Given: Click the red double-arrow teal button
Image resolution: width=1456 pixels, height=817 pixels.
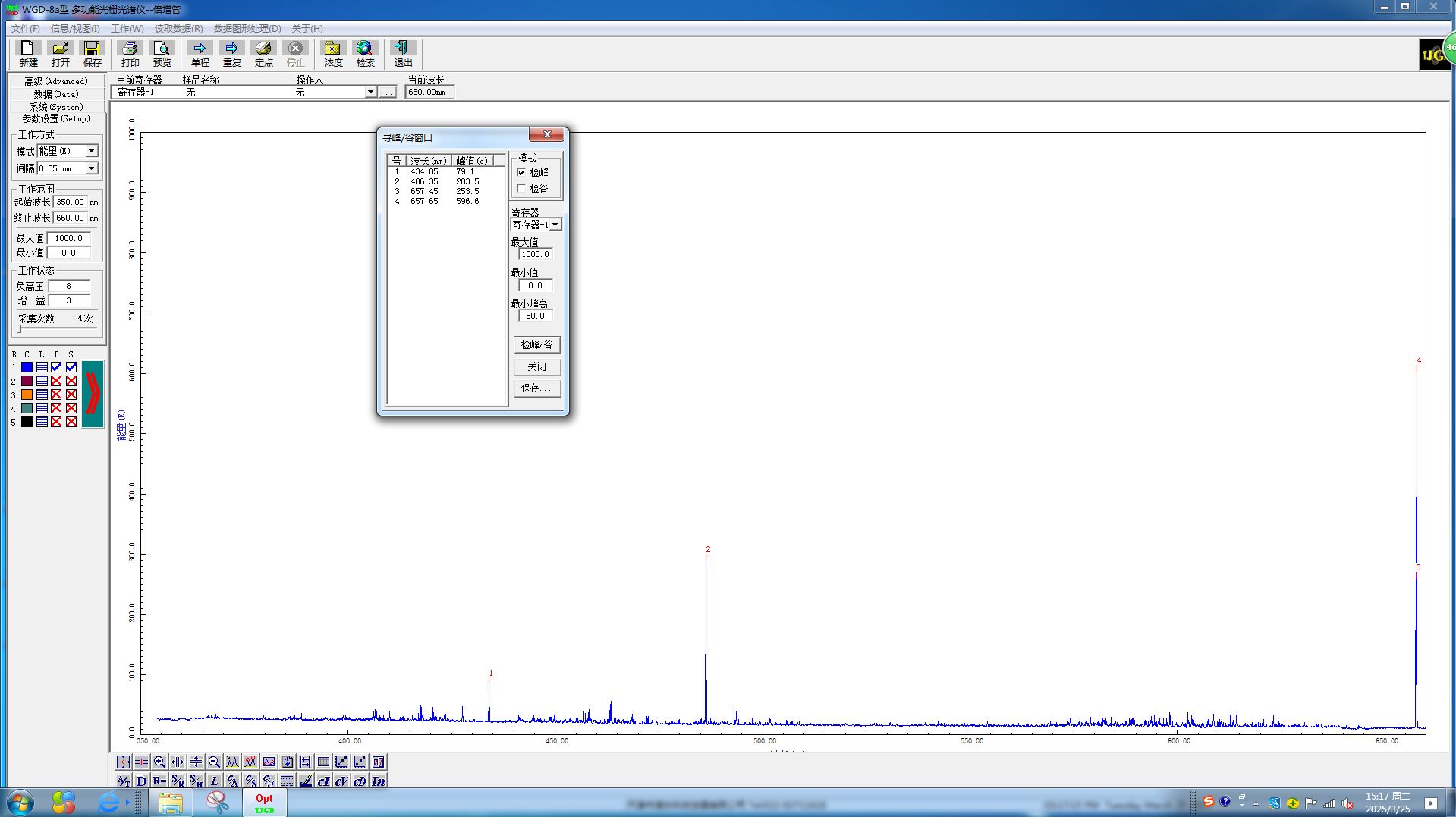Looking at the screenshot, I should [x=93, y=394].
